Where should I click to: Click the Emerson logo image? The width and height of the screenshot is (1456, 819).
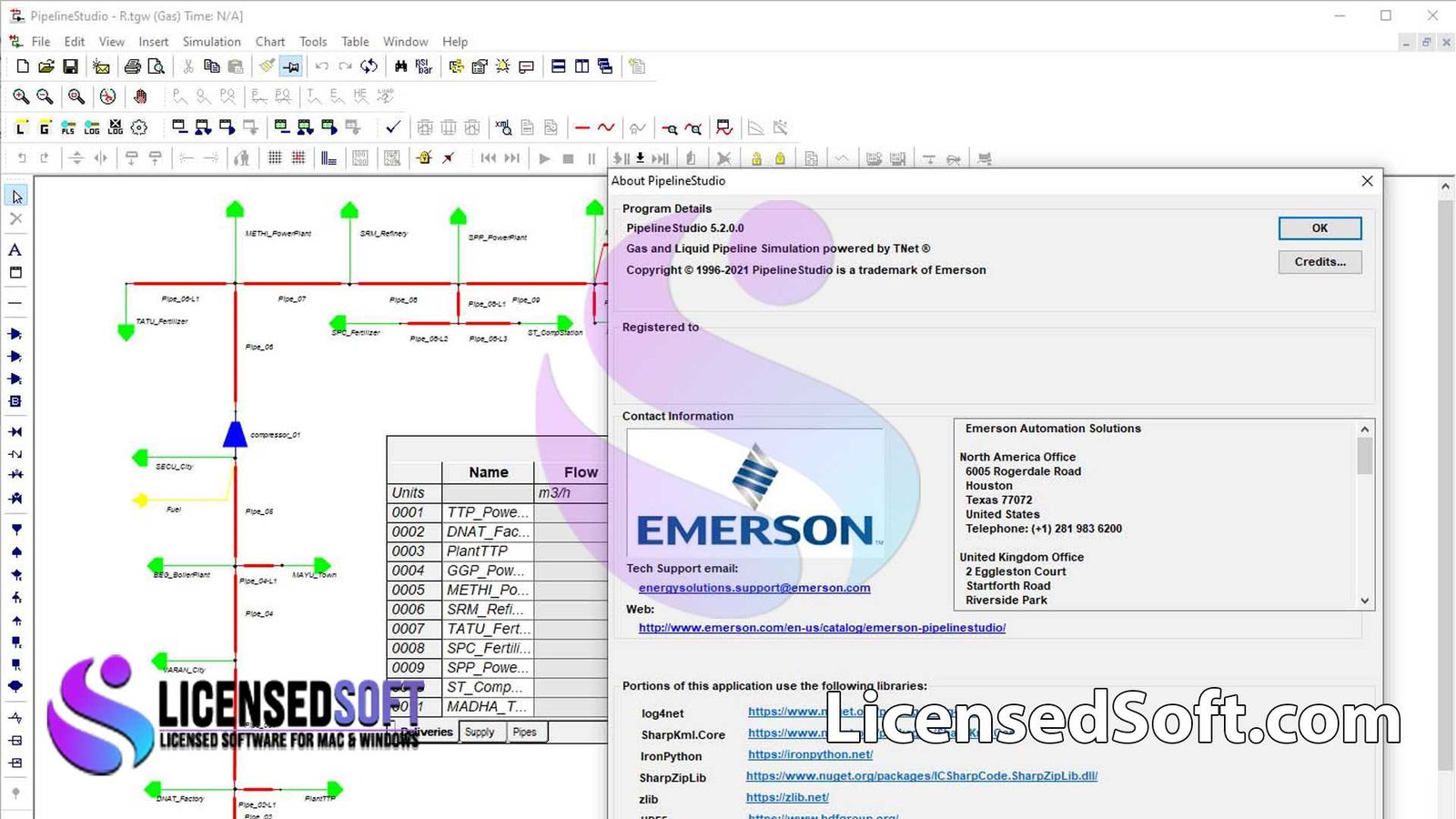[x=755, y=492]
